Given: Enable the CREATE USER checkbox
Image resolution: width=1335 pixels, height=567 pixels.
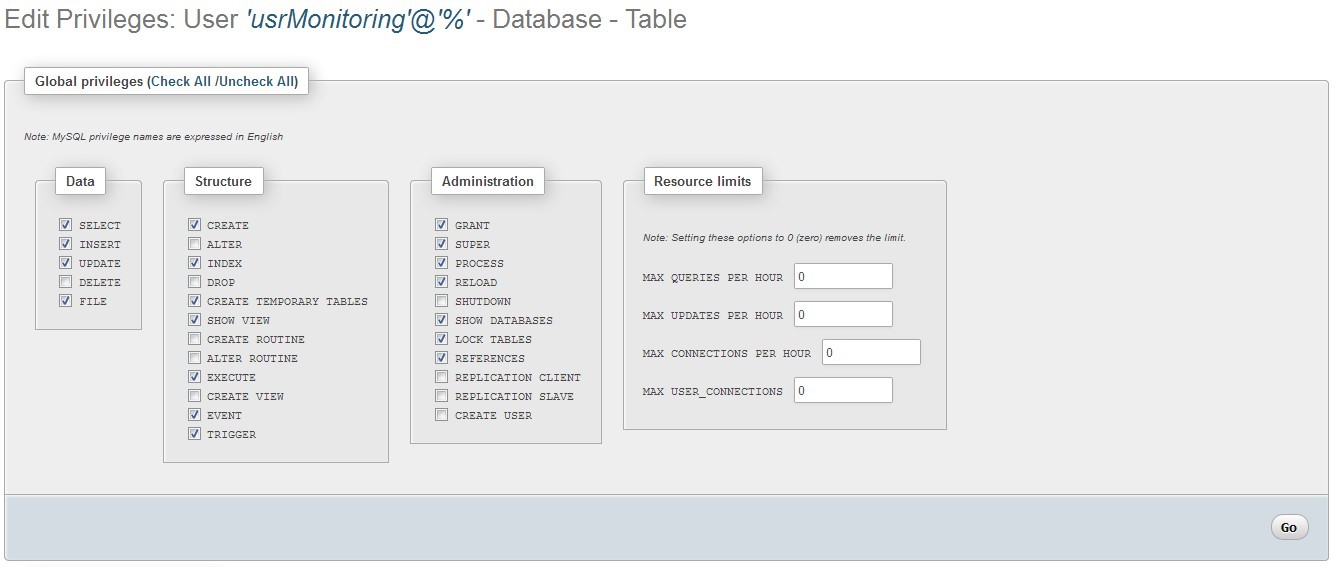Looking at the screenshot, I should pyautogui.click(x=442, y=415).
